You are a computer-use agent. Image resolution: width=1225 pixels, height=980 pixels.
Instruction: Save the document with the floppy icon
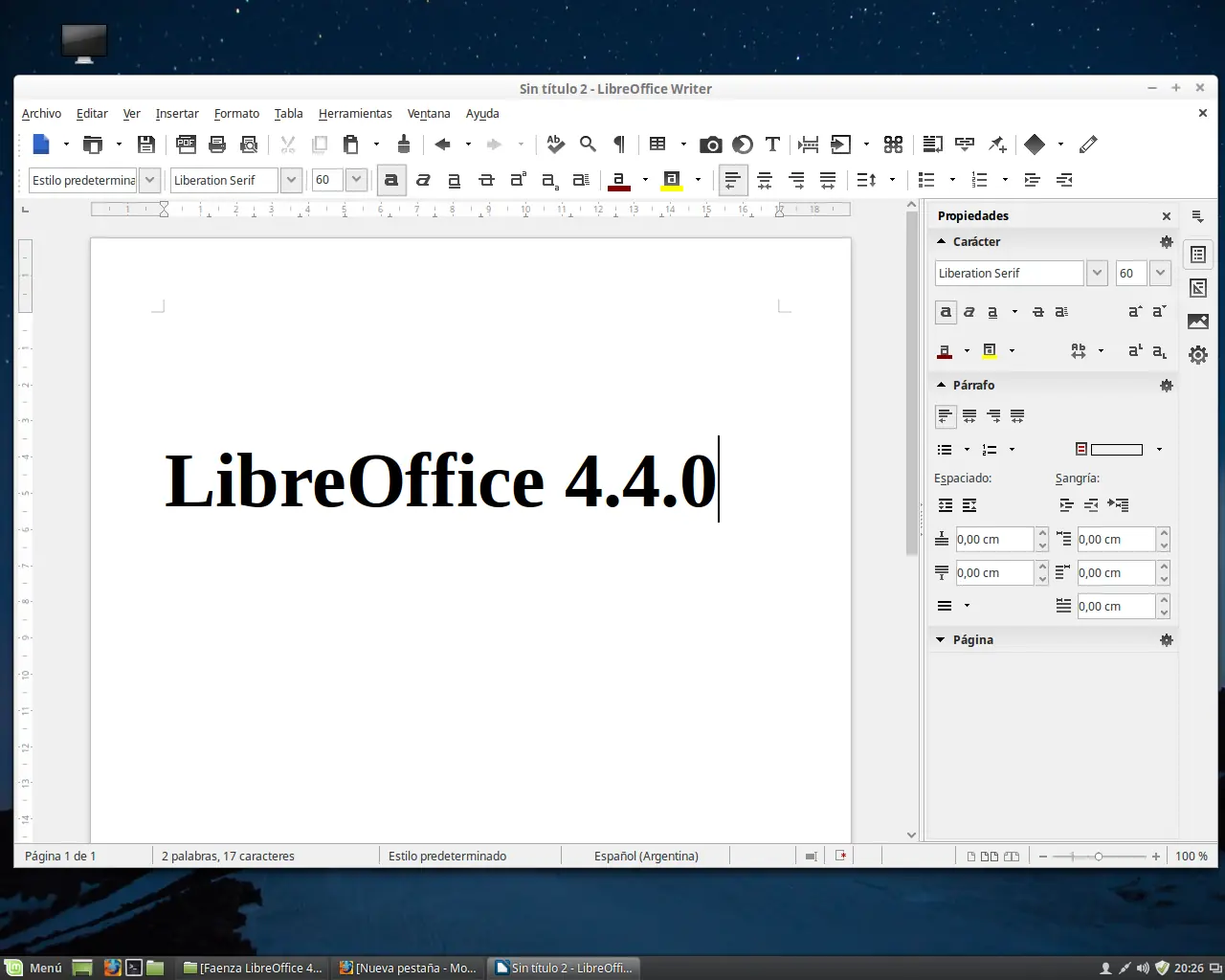pyautogui.click(x=145, y=145)
